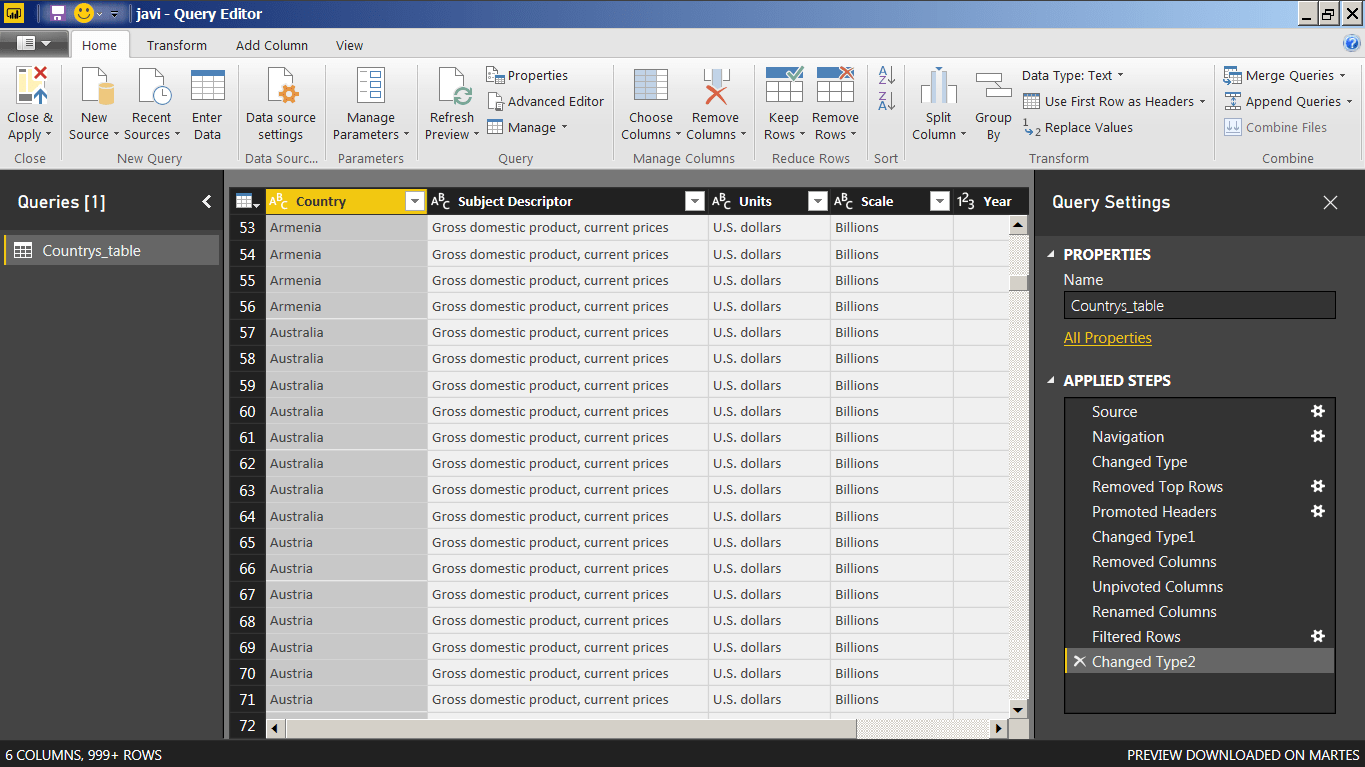
Task: Edit the query Name field
Action: [1198, 304]
